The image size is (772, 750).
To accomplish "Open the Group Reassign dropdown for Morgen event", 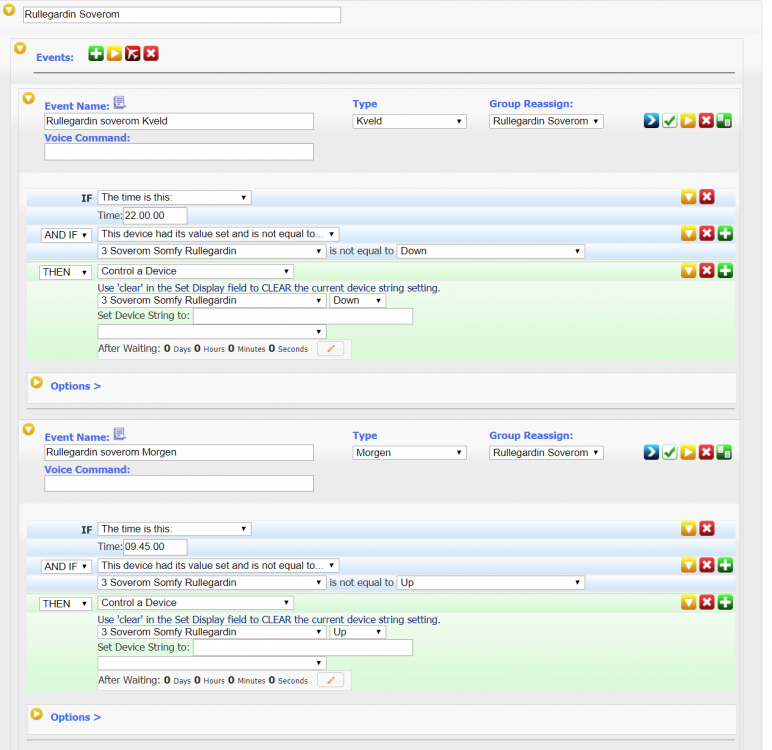I will [x=546, y=453].
